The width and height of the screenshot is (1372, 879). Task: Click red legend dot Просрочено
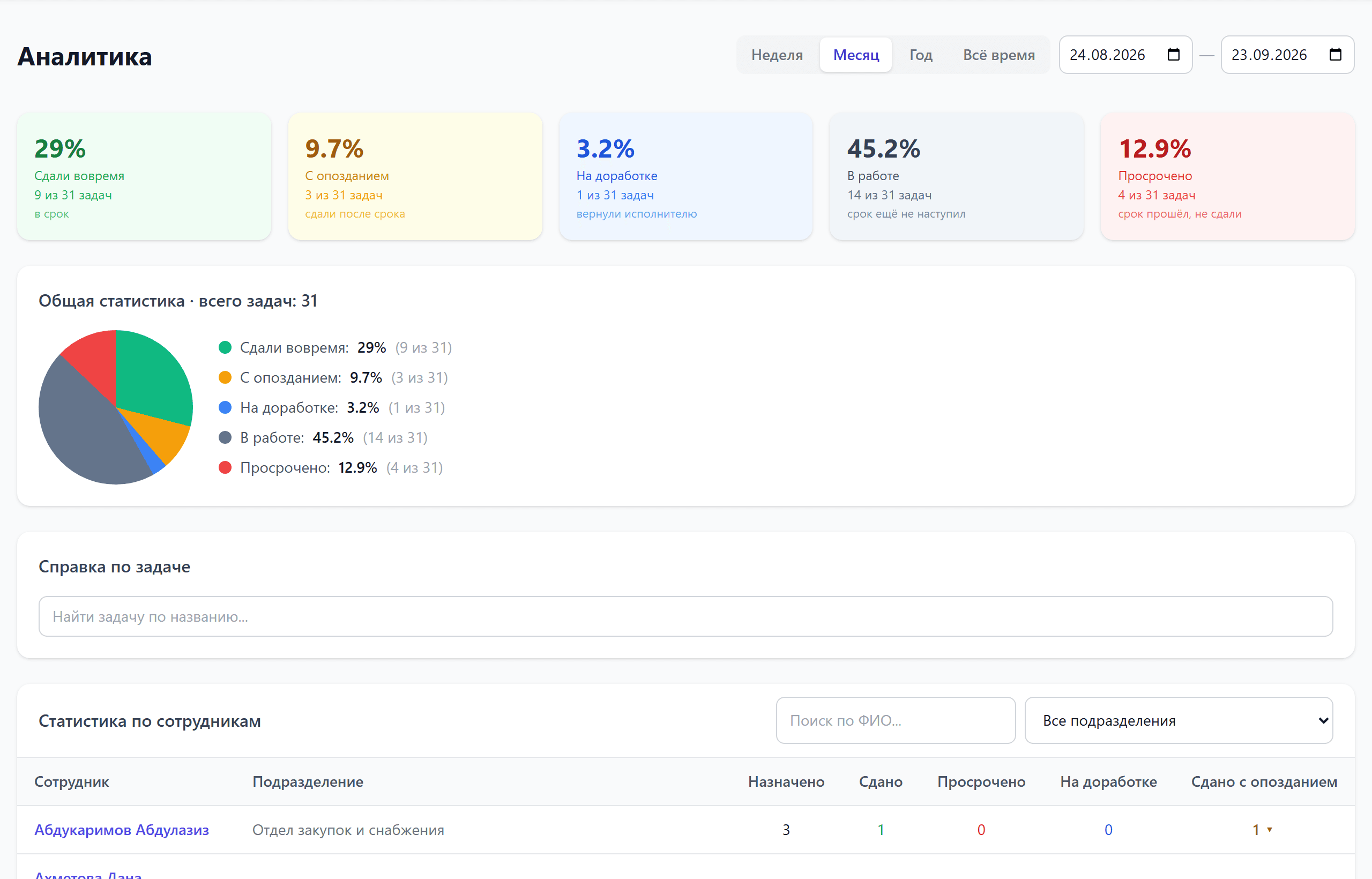tap(225, 467)
